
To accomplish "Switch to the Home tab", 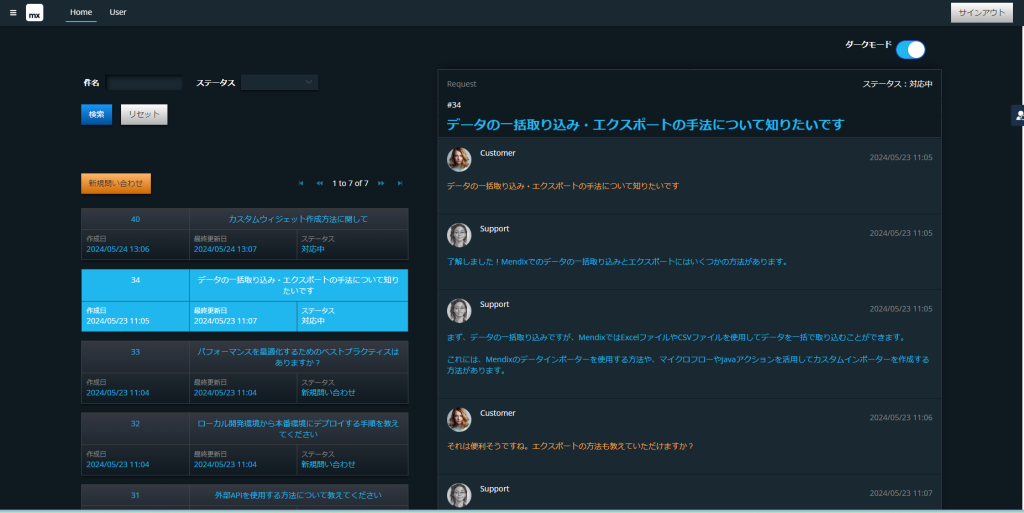I will click(81, 12).
